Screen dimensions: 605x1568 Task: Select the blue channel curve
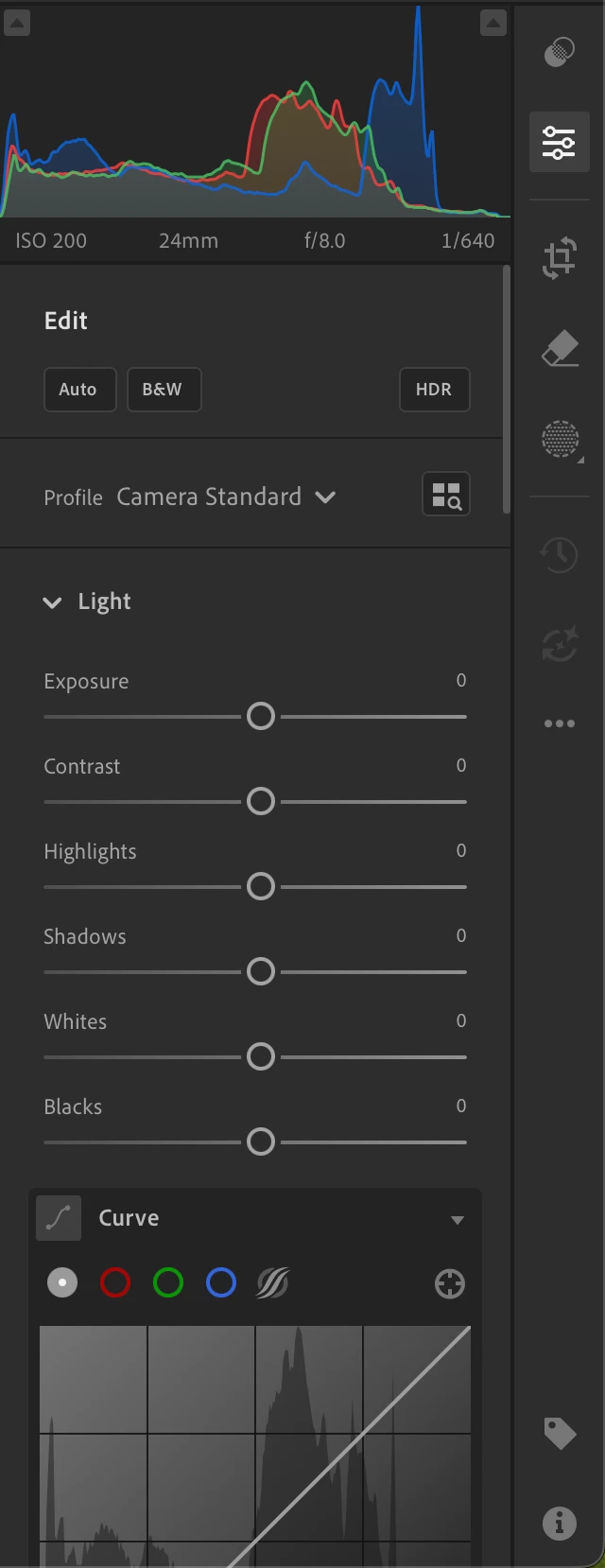click(x=221, y=1283)
